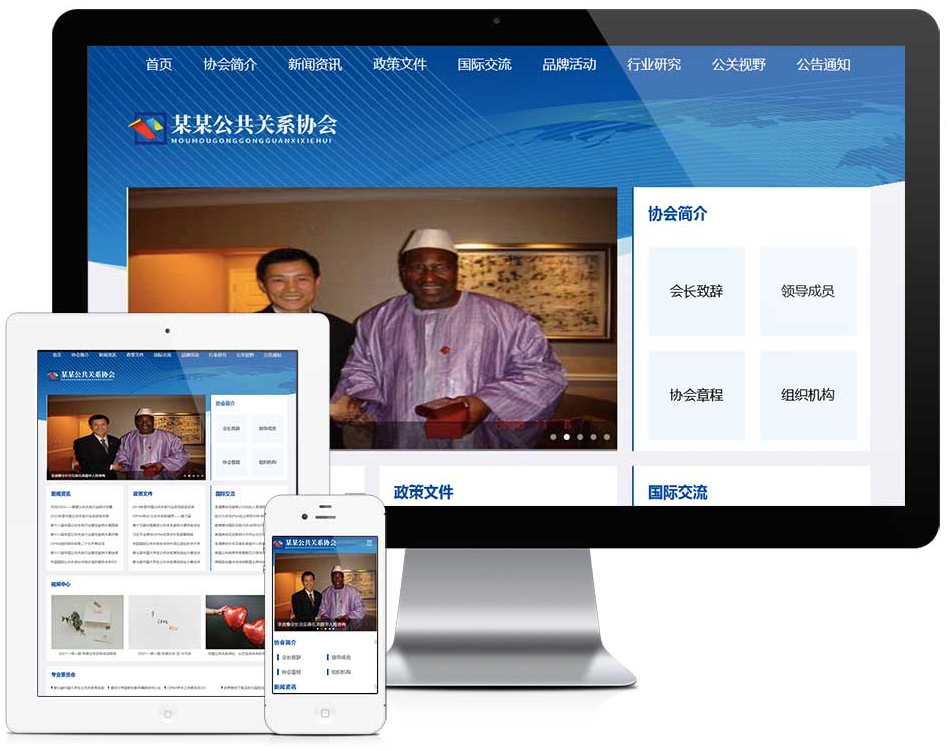Click the association logo on the tablet screen
The width and height of the screenshot is (948, 751).
(x=81, y=375)
